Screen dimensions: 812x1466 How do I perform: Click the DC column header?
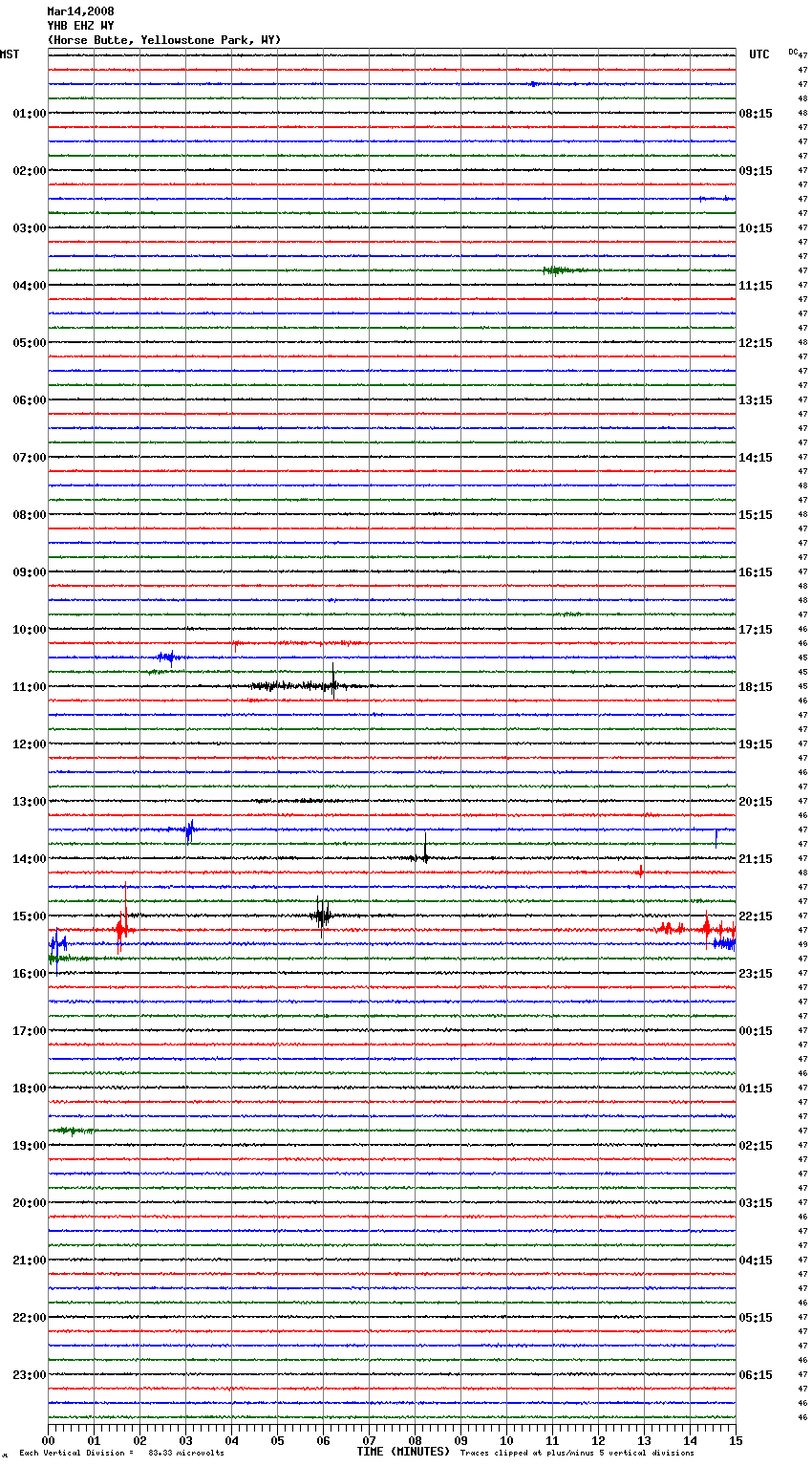pos(793,52)
